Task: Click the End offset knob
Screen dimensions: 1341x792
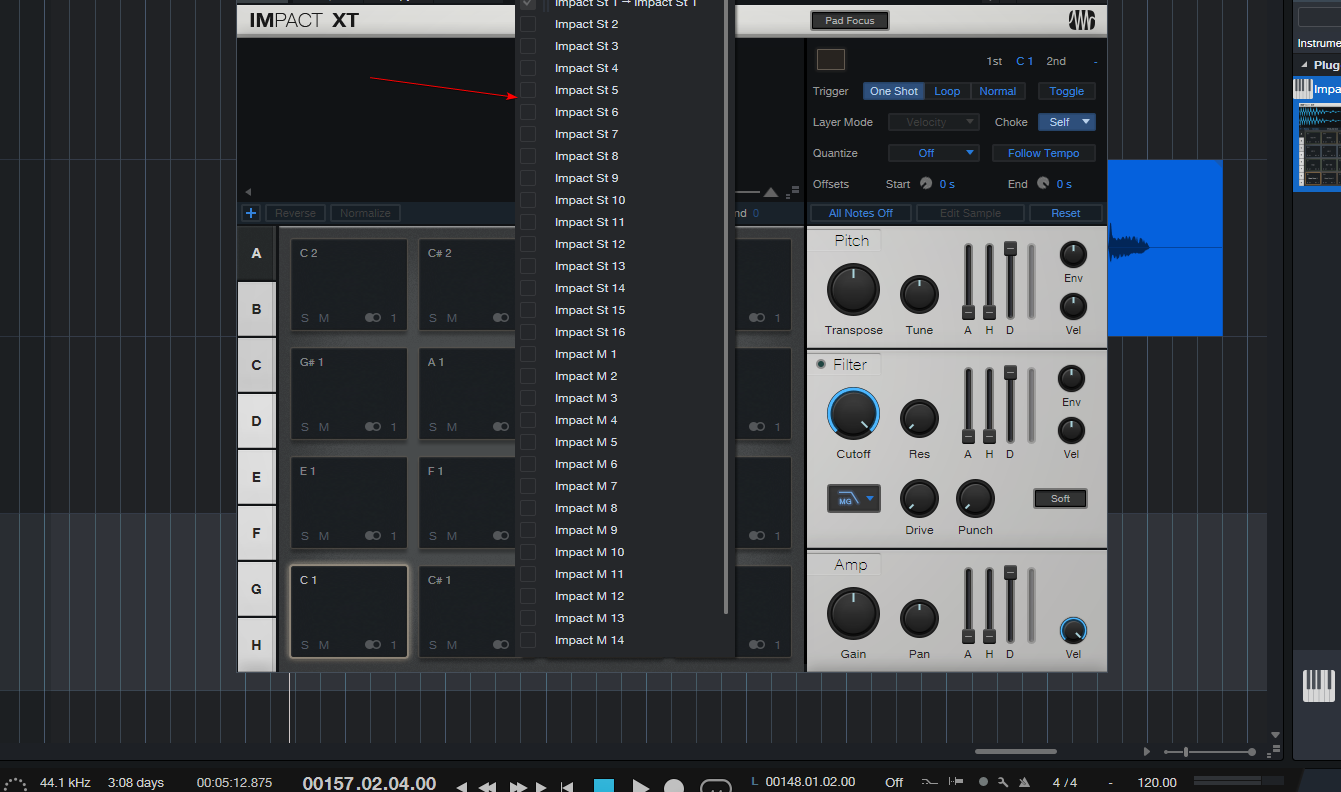Action: [1043, 183]
